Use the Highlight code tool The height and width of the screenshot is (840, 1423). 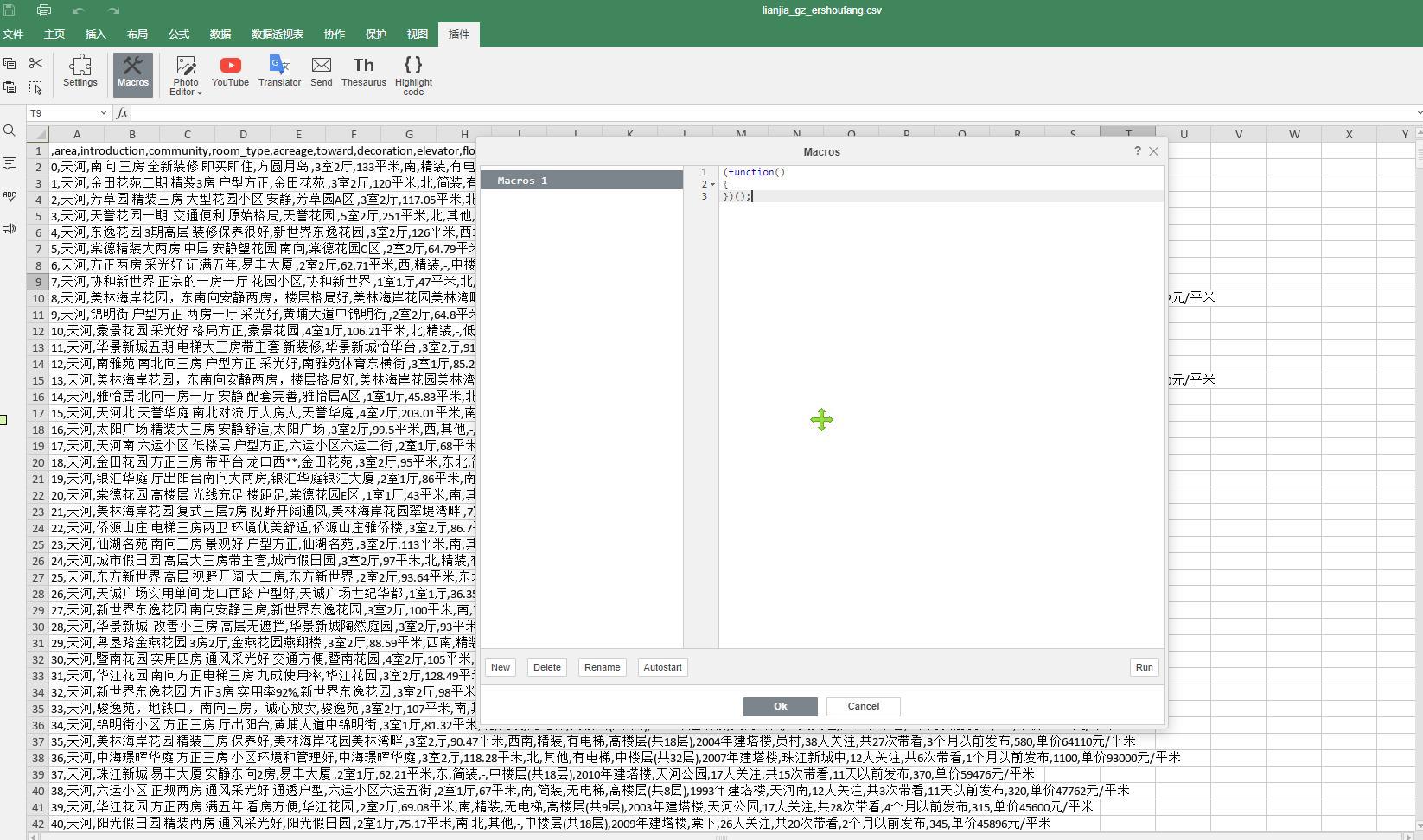coord(412,73)
